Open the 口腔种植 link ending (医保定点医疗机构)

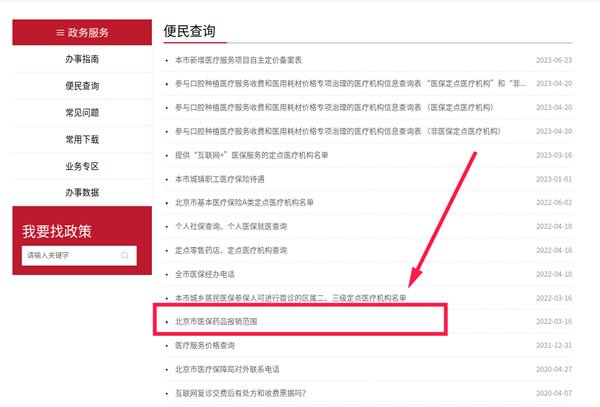coord(334,107)
